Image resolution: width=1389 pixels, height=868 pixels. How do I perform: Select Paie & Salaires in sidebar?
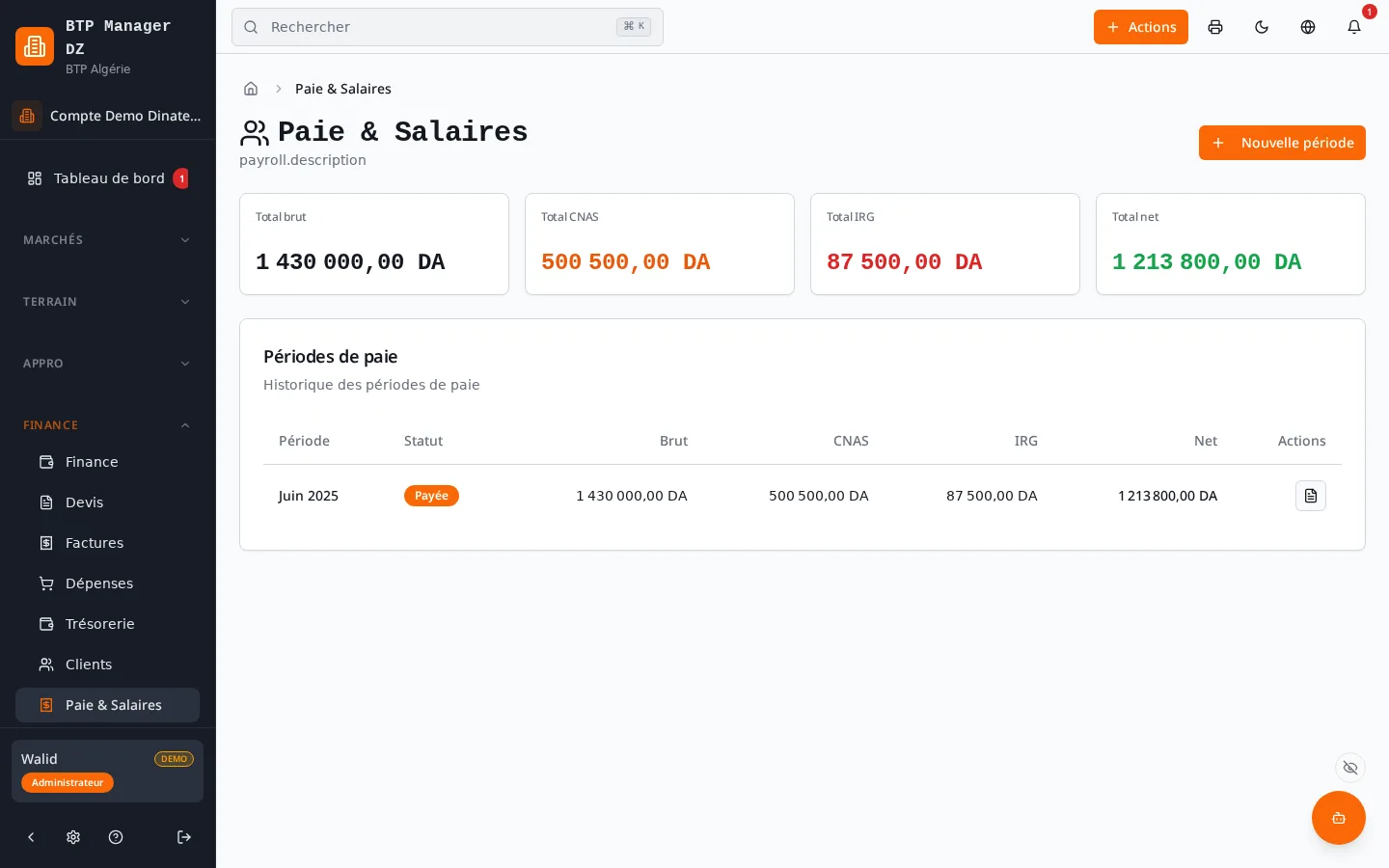coord(107,705)
